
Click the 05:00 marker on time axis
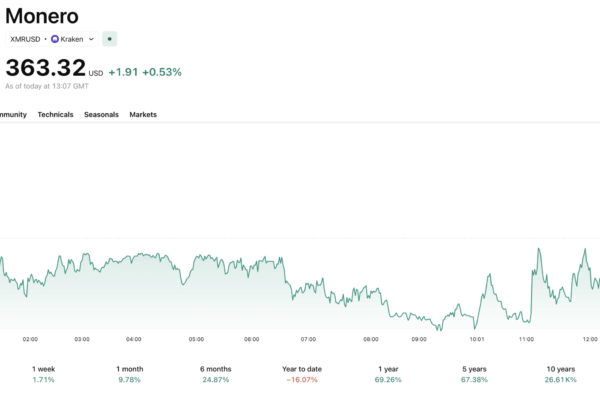coord(196,339)
